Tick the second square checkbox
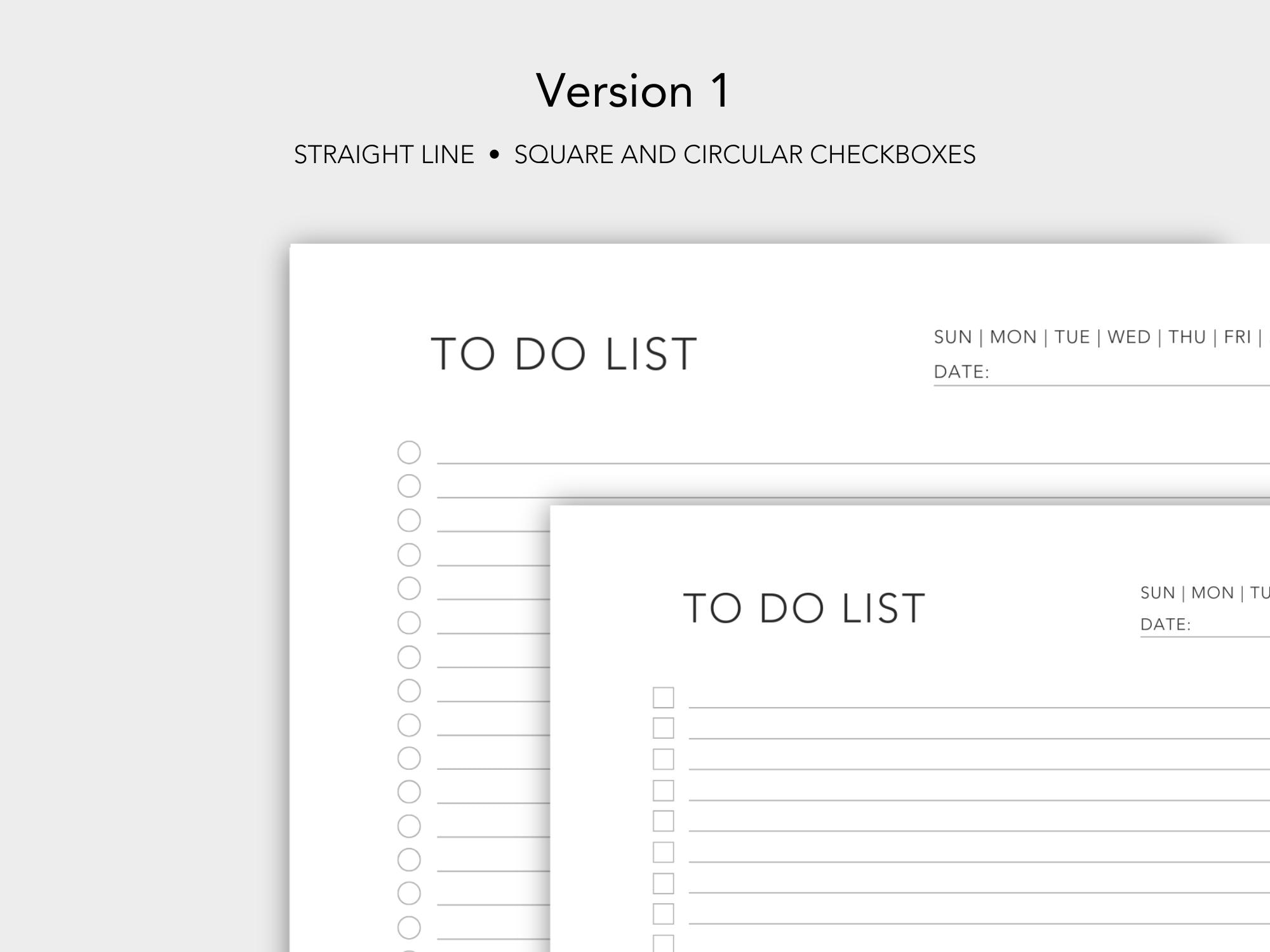 tap(664, 728)
